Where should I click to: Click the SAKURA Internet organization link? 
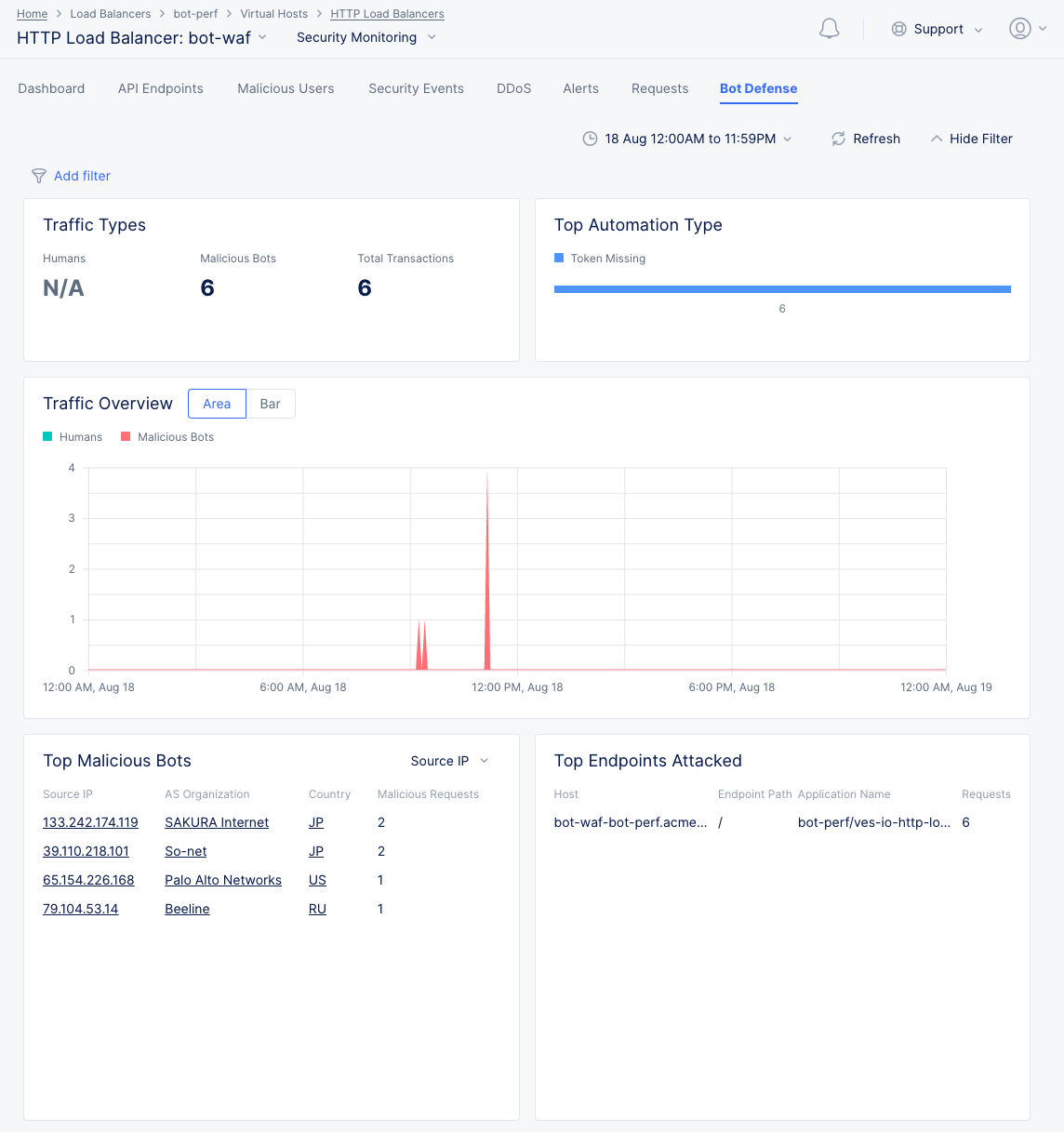pyautogui.click(x=217, y=822)
